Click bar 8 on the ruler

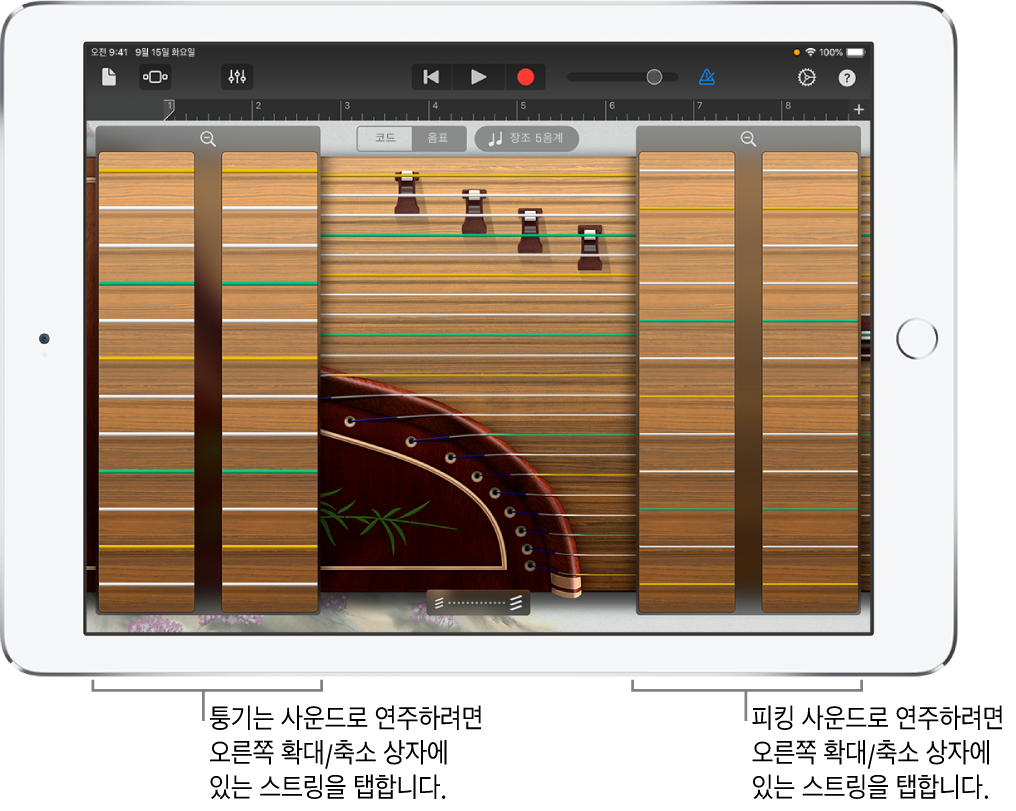click(x=788, y=106)
